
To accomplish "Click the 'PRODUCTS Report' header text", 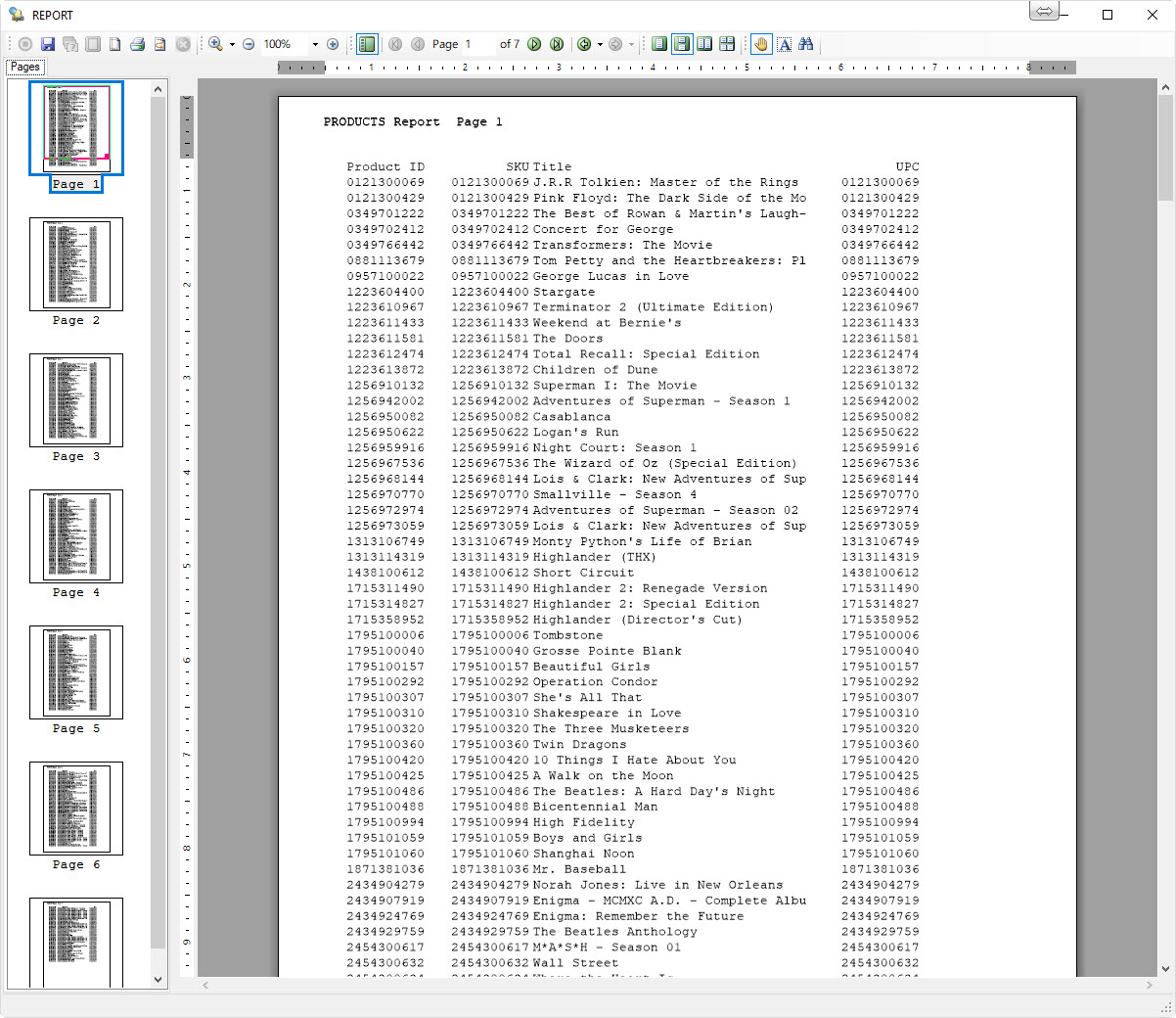I will [x=382, y=121].
